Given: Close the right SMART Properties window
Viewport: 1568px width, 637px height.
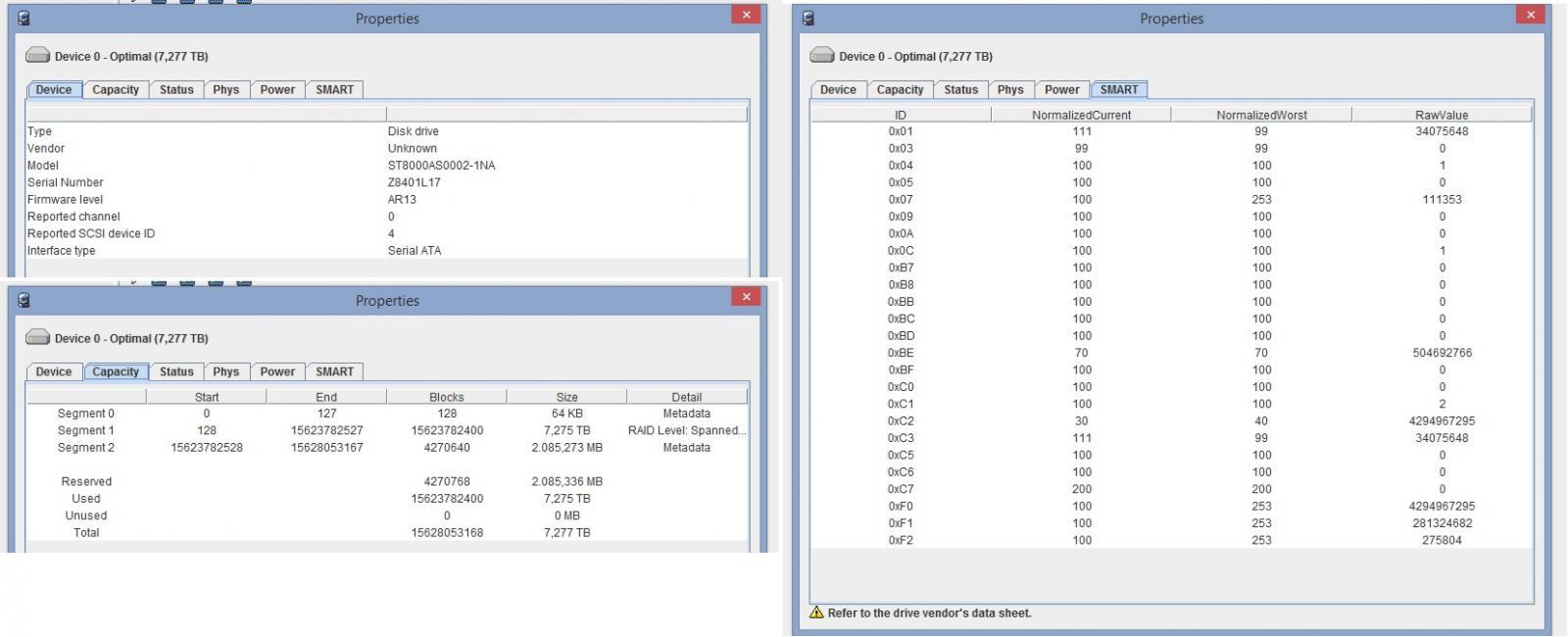Looking at the screenshot, I should coord(1530,15).
